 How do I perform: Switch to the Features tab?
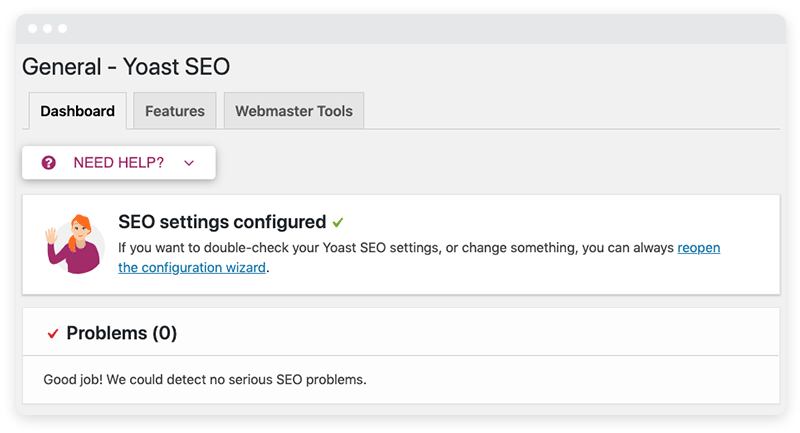click(x=174, y=111)
